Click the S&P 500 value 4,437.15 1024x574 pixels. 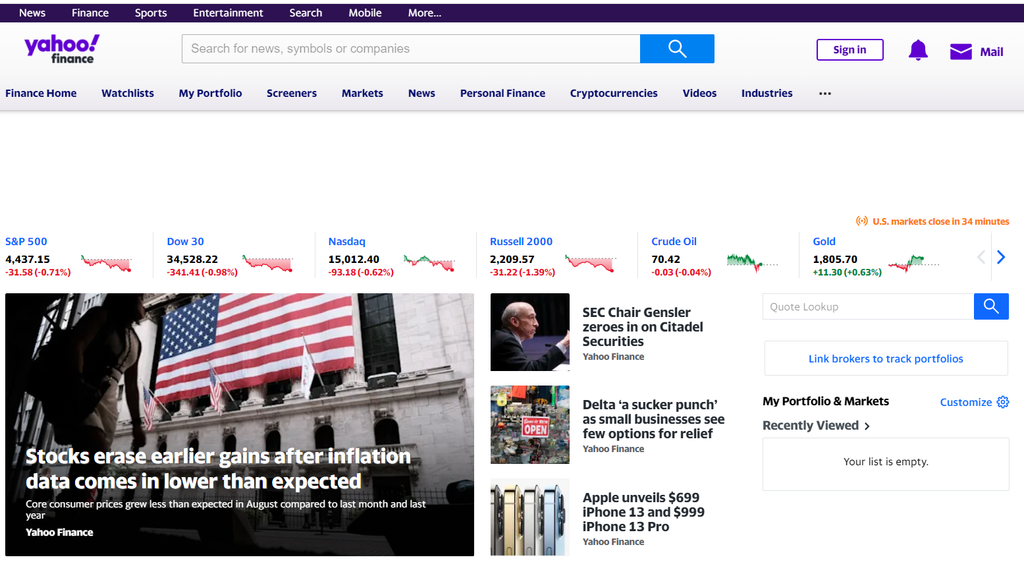[x=27, y=259]
